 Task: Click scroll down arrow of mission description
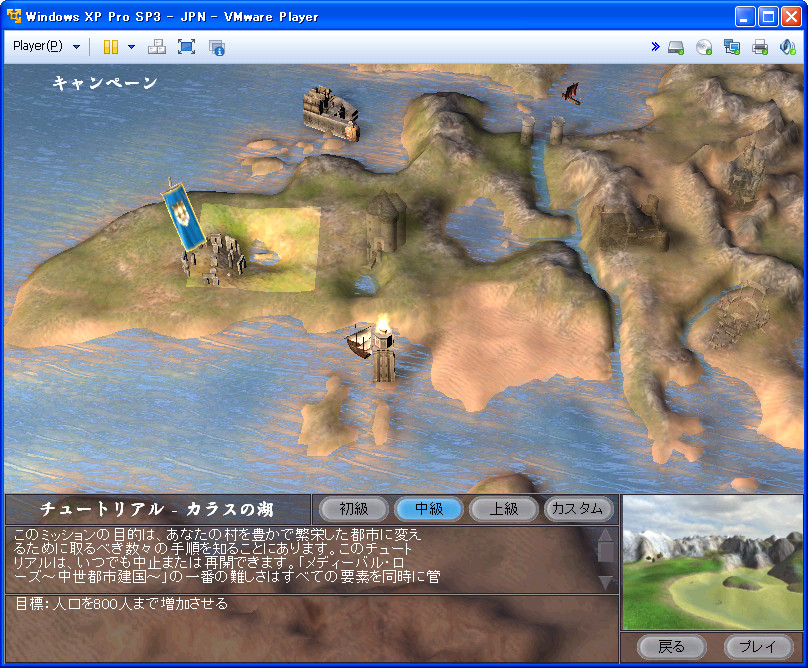pyautogui.click(x=605, y=582)
